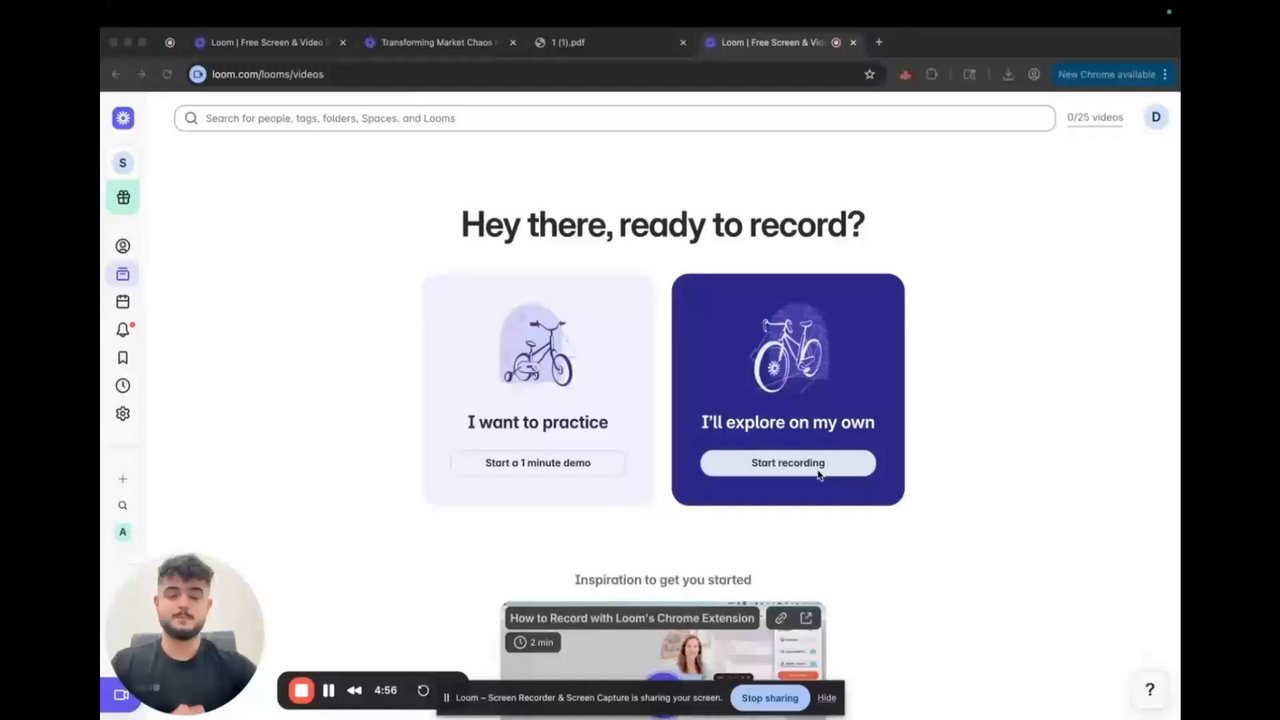The image size is (1280, 720).
Task: Close the 1 (1).pdf tab
Action: point(683,43)
